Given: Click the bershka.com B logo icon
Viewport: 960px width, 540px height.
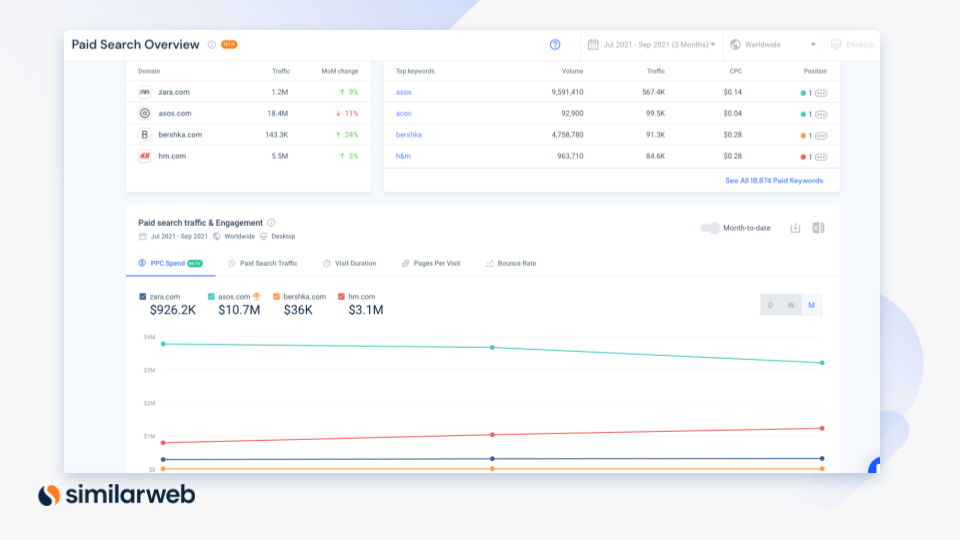Looking at the screenshot, I should click(x=144, y=135).
